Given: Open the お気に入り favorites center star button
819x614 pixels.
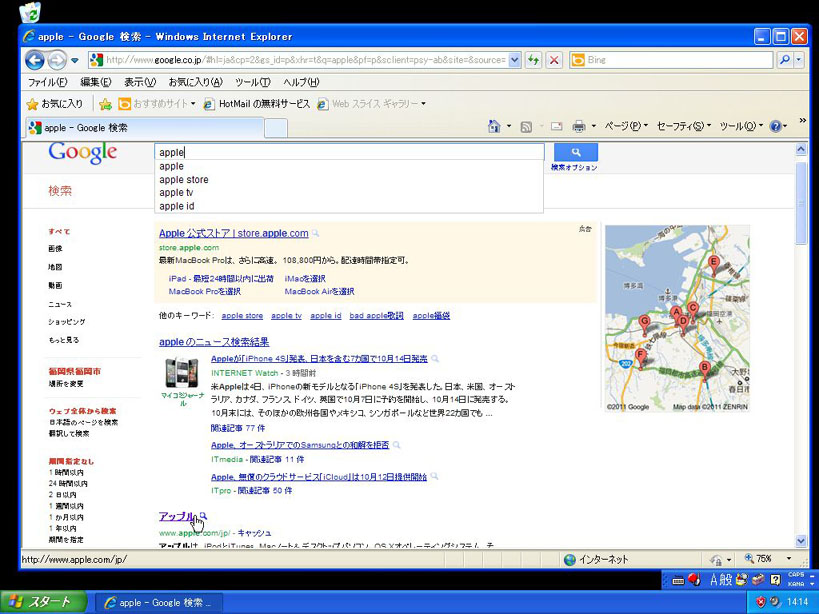Looking at the screenshot, I should point(55,104).
